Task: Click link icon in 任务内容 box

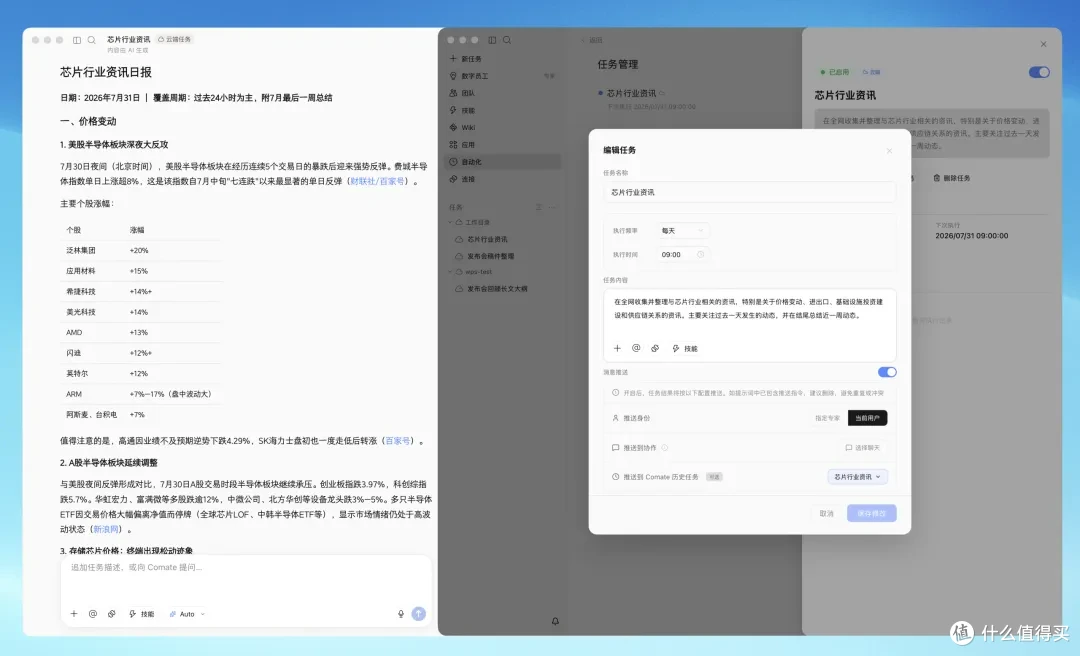Action: click(x=655, y=348)
